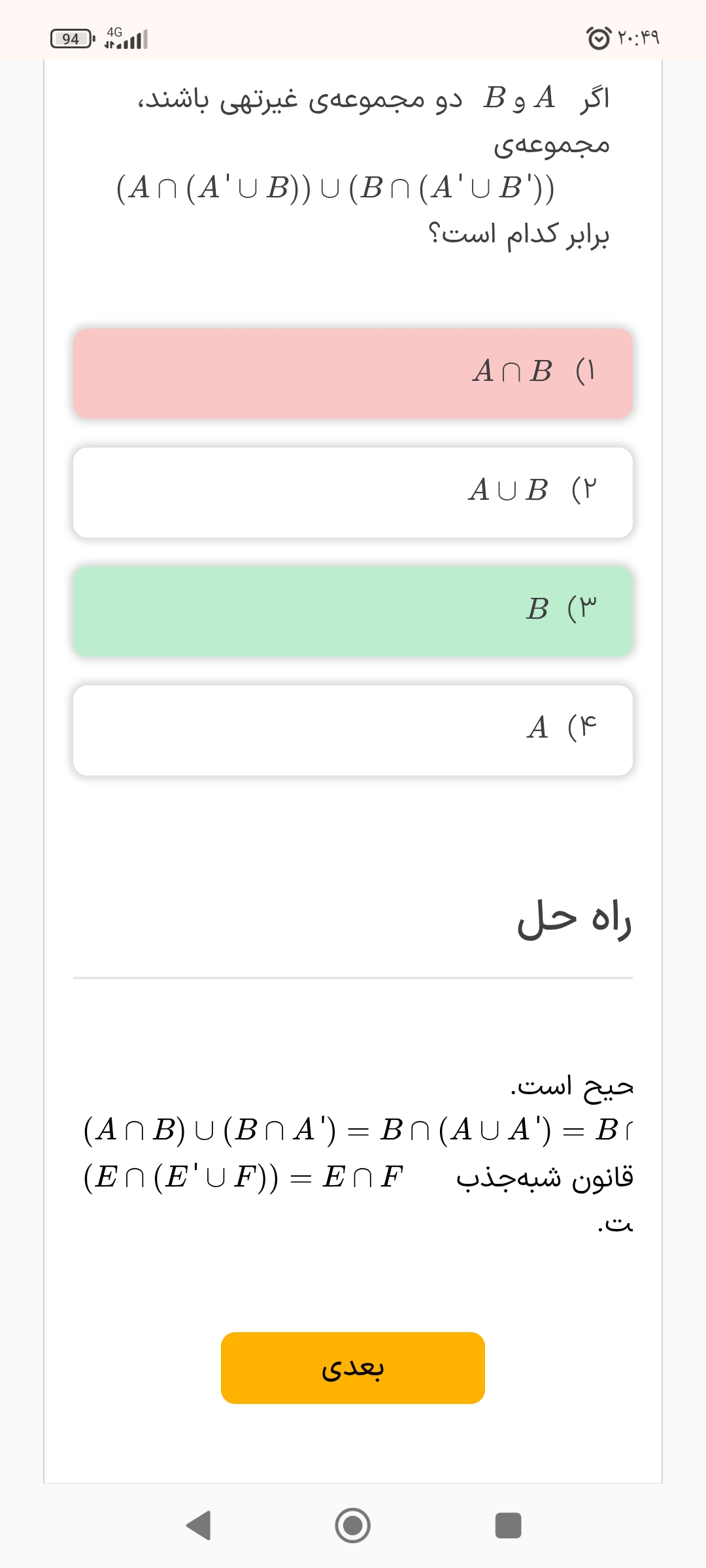Choose the green option ۳ answer B

click(353, 611)
